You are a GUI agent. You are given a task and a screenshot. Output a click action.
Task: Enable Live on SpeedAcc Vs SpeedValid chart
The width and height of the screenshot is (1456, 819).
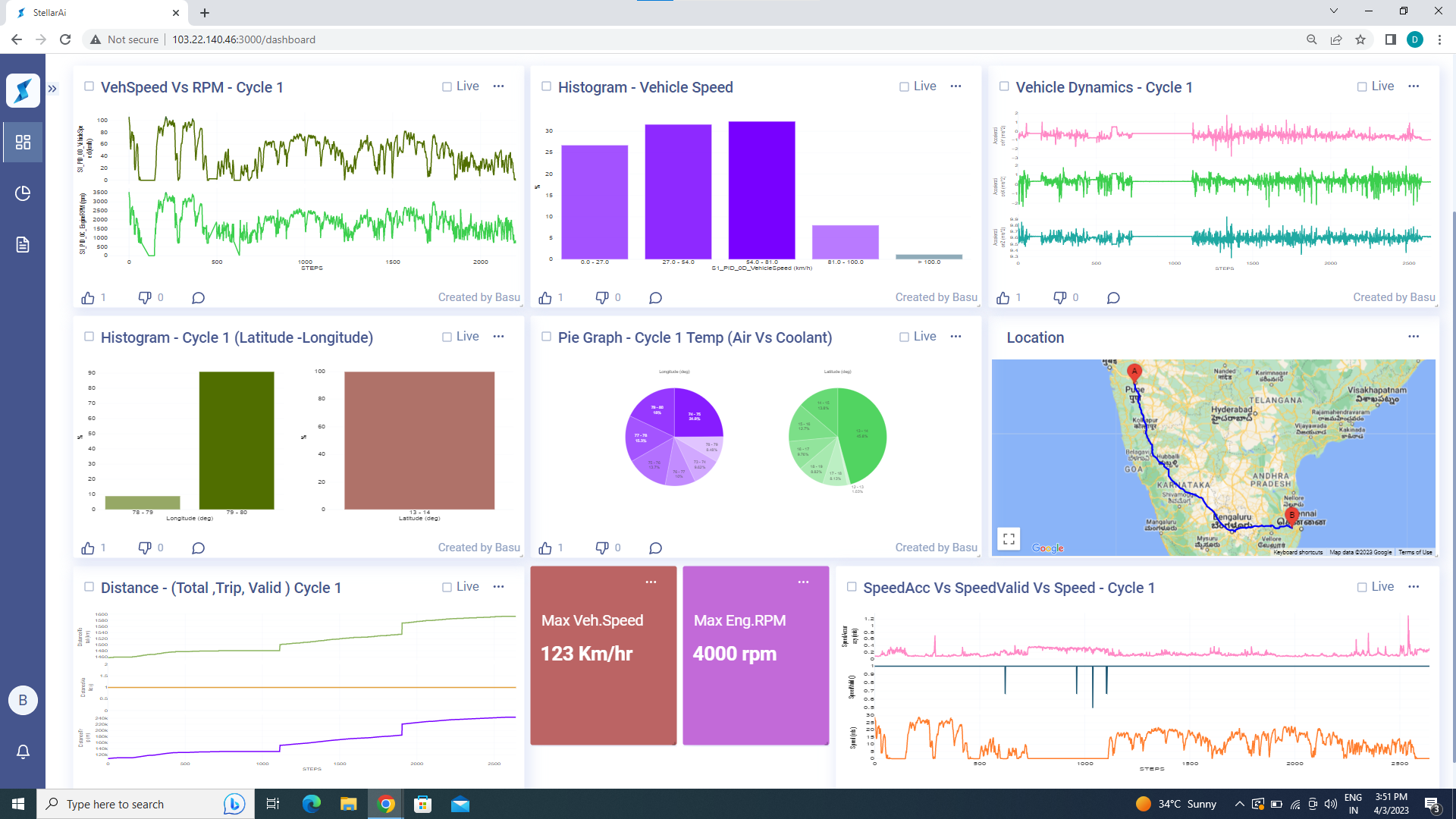click(x=1362, y=588)
